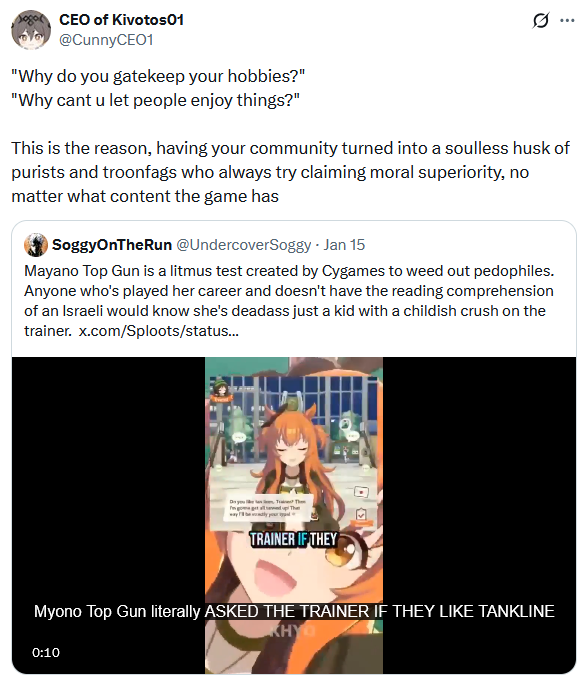This screenshot has width=587, height=684.
Task: Open the CEO of Kivotos01 display name
Action: (121, 20)
